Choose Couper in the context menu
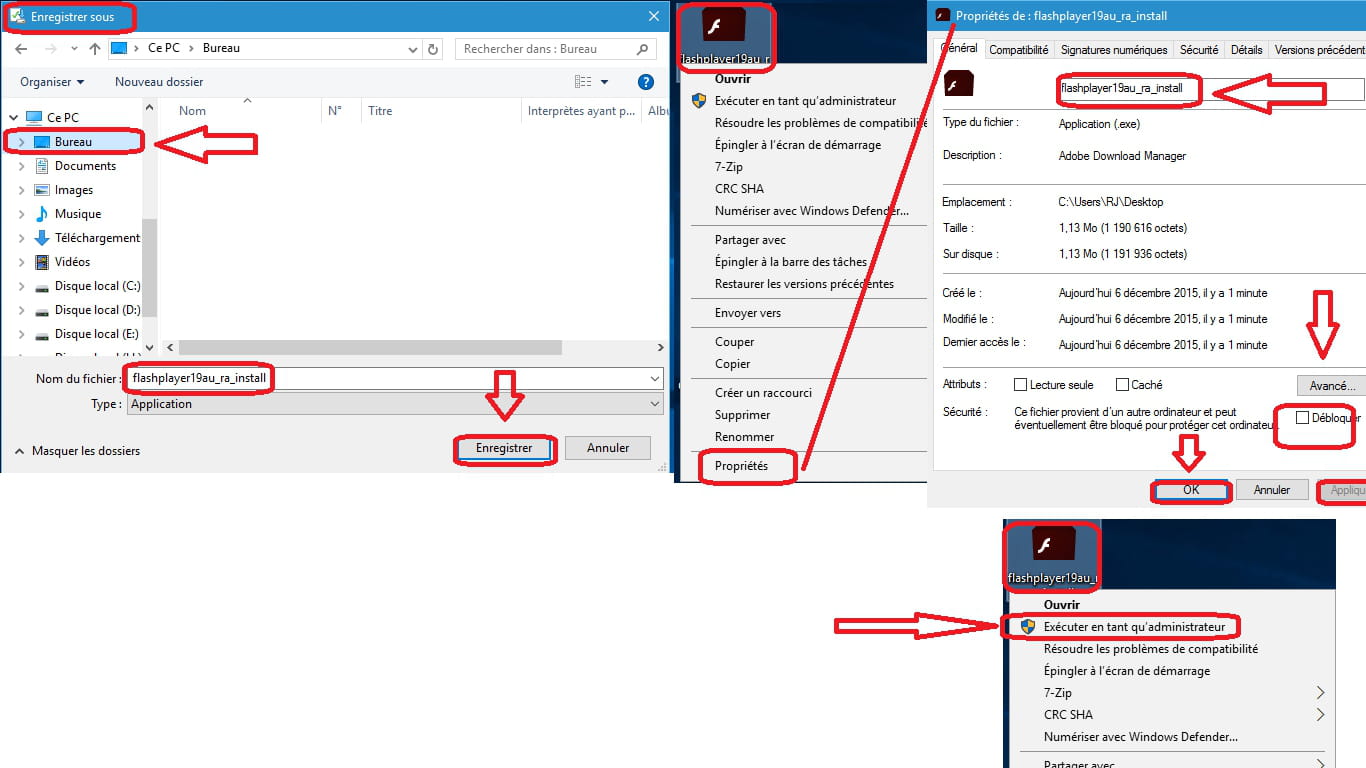Image resolution: width=1366 pixels, height=768 pixels. (x=734, y=342)
